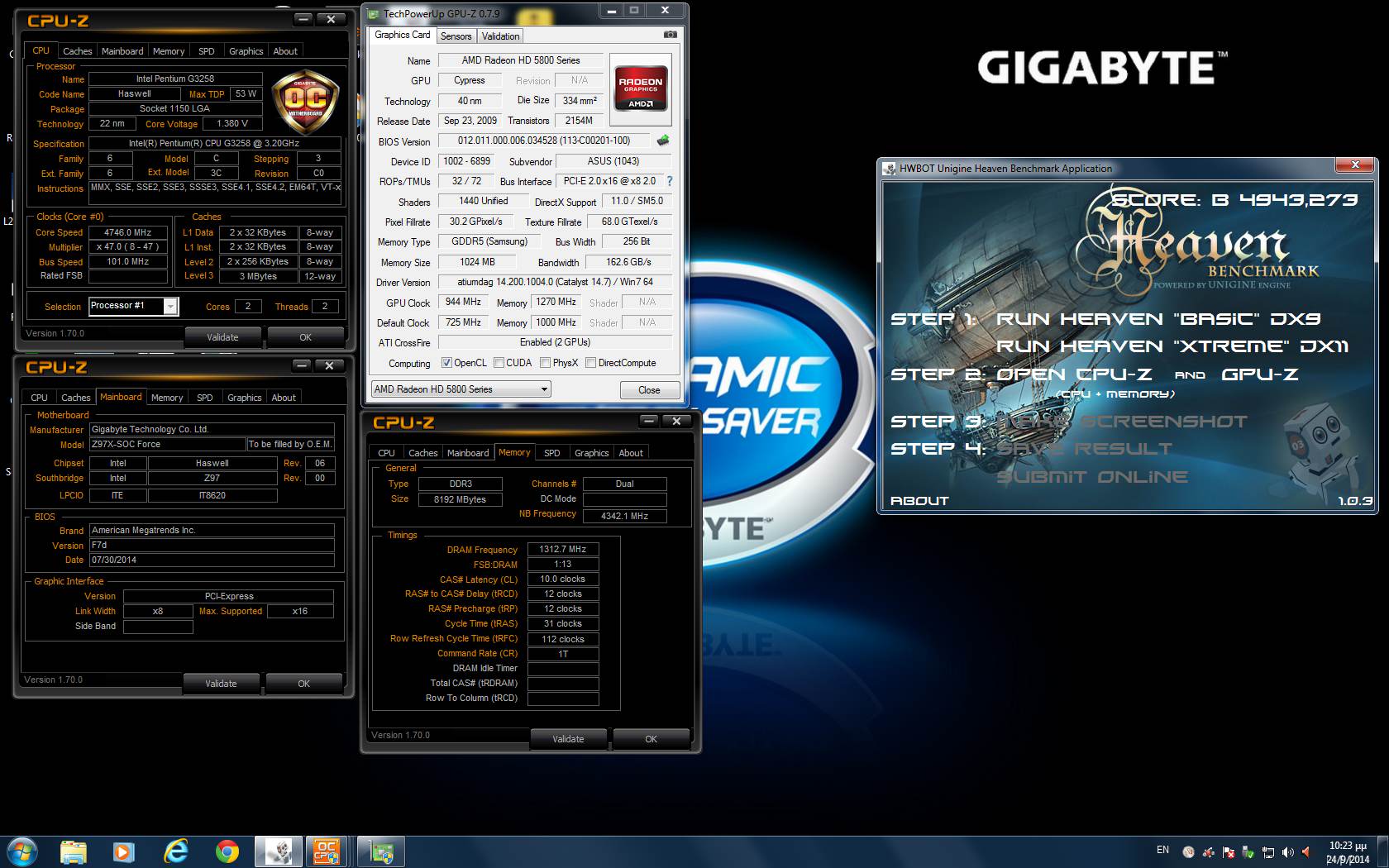
Task: Open the Processor #1 selection dropdown in CPU-Z
Action: (x=133, y=306)
